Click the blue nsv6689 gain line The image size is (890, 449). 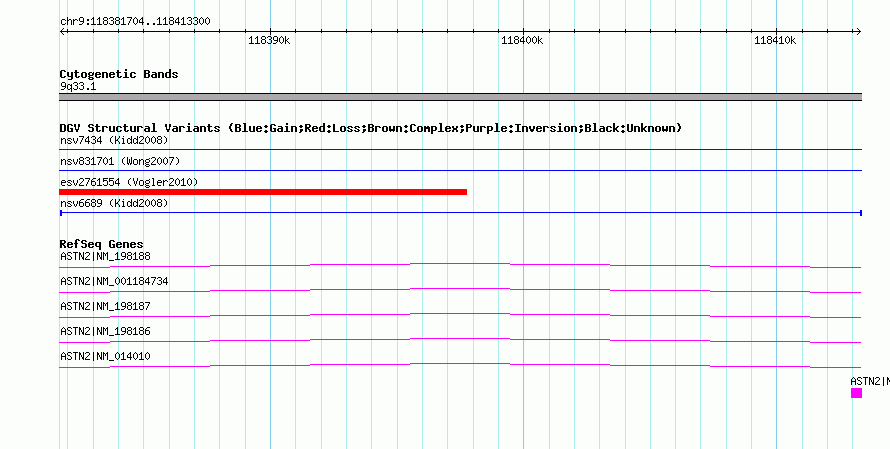click(460, 213)
